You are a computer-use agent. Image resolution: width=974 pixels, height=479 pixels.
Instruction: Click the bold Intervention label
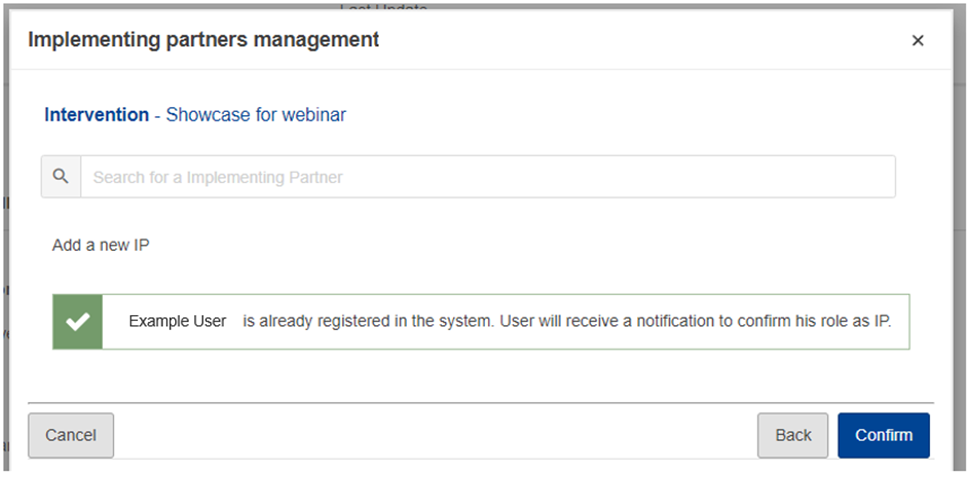[97, 115]
